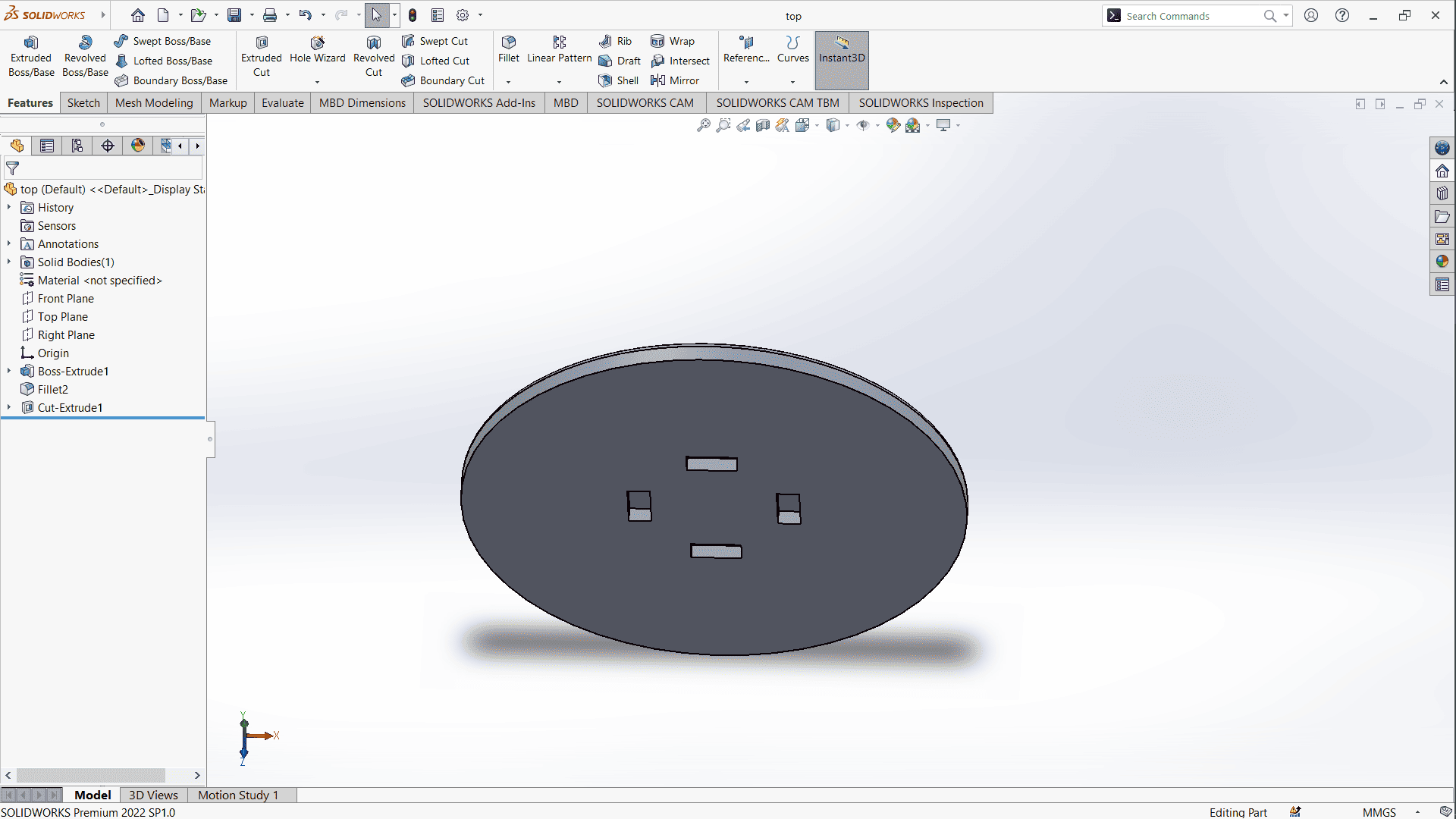Click the Previous View icon
The width and height of the screenshot is (1456, 819).
pyautogui.click(x=743, y=125)
